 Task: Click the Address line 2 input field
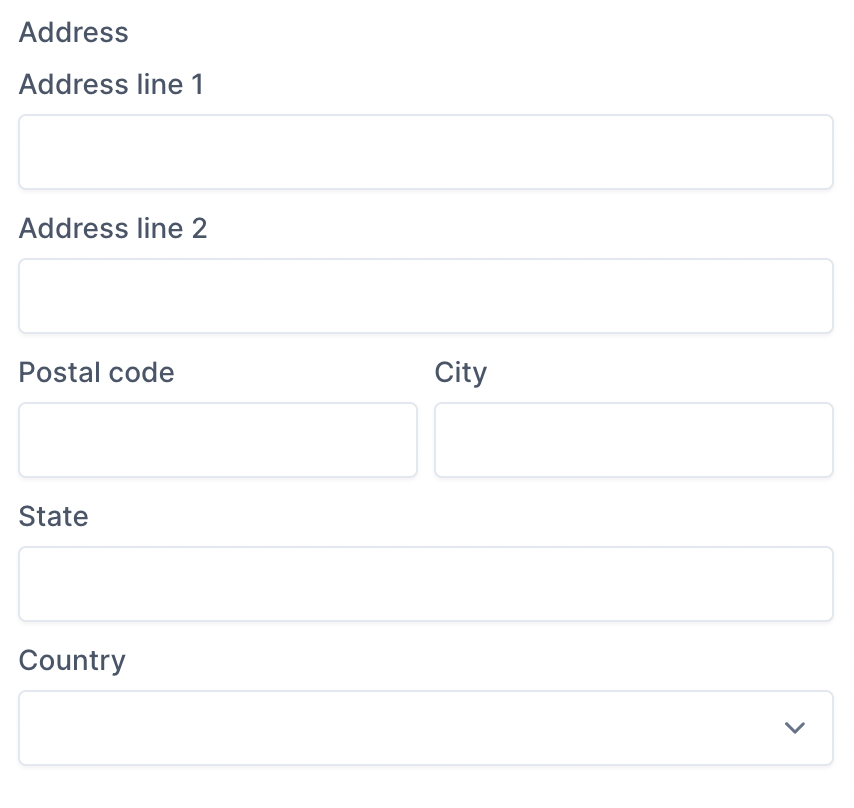(426, 296)
